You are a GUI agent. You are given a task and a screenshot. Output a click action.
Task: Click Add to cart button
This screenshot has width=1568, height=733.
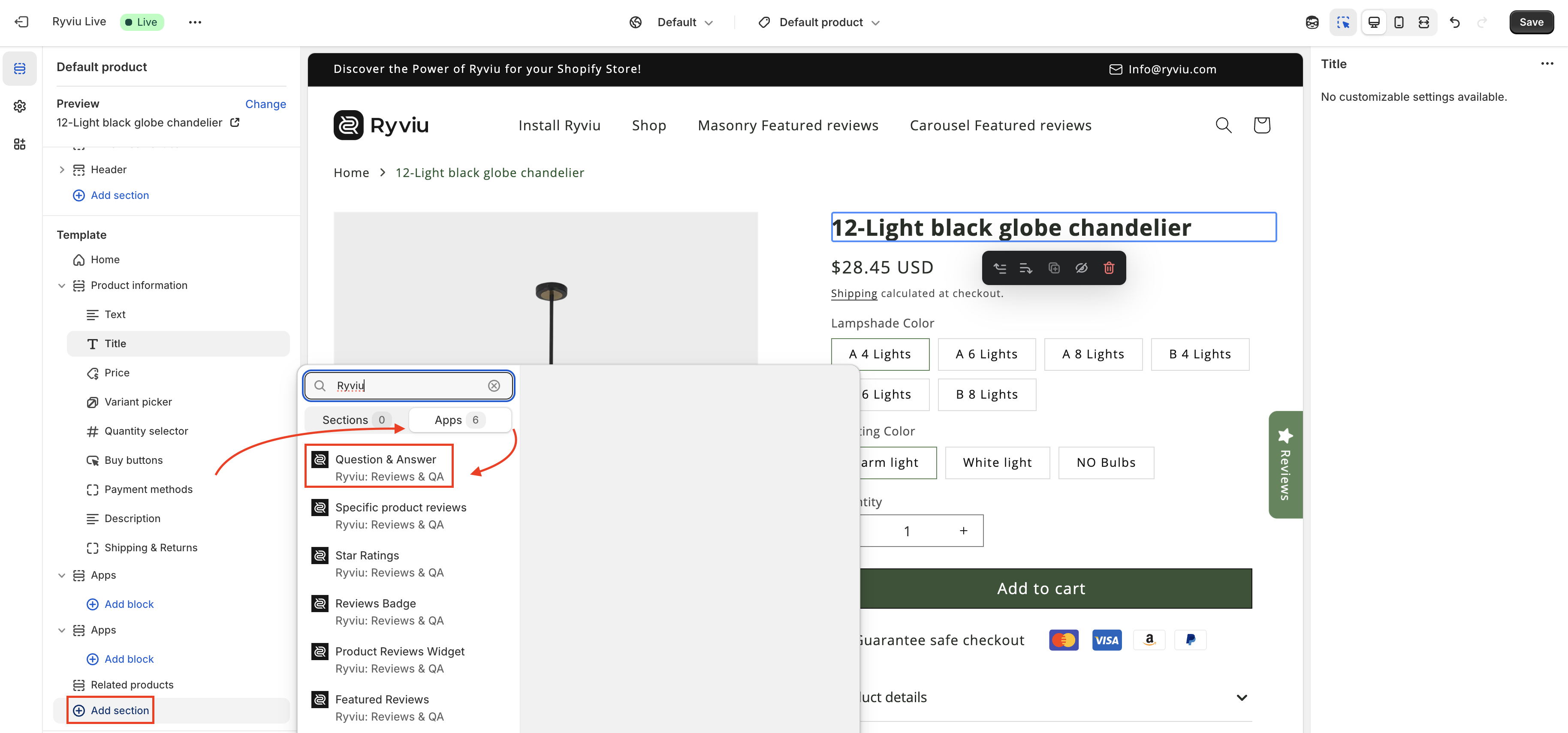[1041, 588]
